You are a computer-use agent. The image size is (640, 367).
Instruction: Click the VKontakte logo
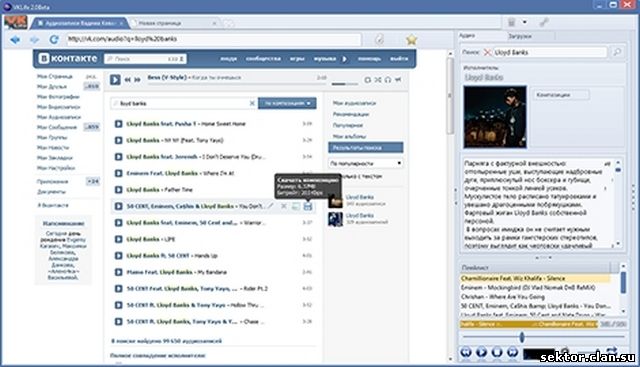click(x=68, y=58)
